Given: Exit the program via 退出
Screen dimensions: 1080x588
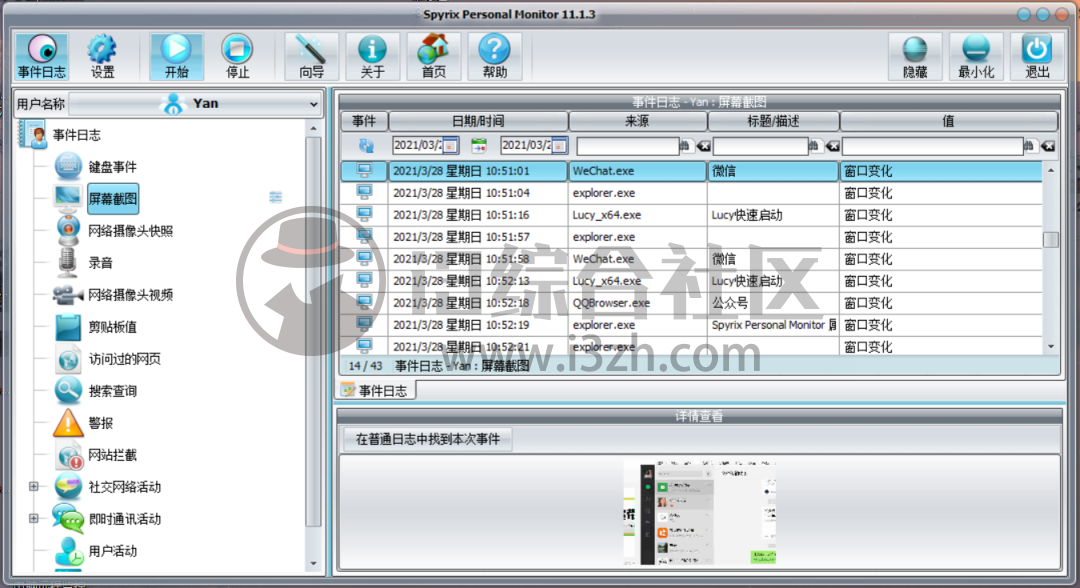Looking at the screenshot, I should [x=1037, y=56].
